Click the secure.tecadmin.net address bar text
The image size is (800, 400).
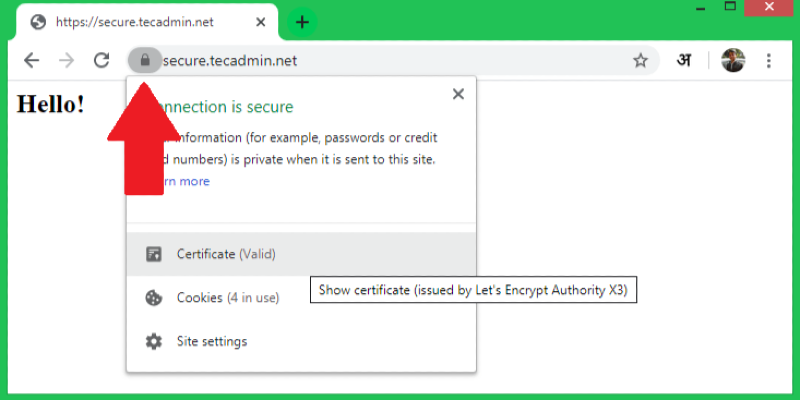click(x=230, y=61)
